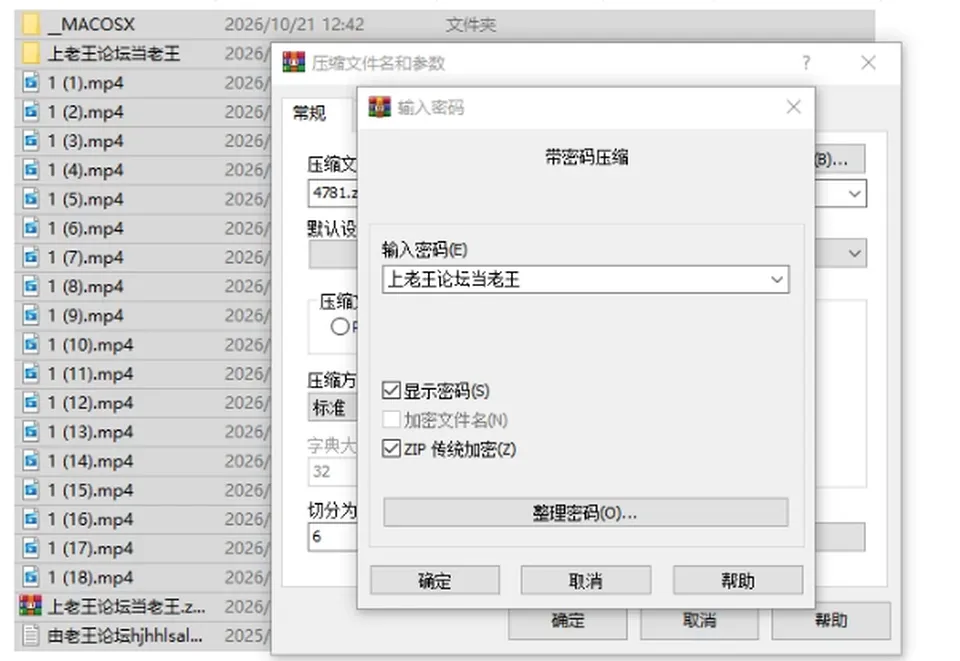Click the ? help button in title bar
The image size is (960, 661).
click(806, 62)
